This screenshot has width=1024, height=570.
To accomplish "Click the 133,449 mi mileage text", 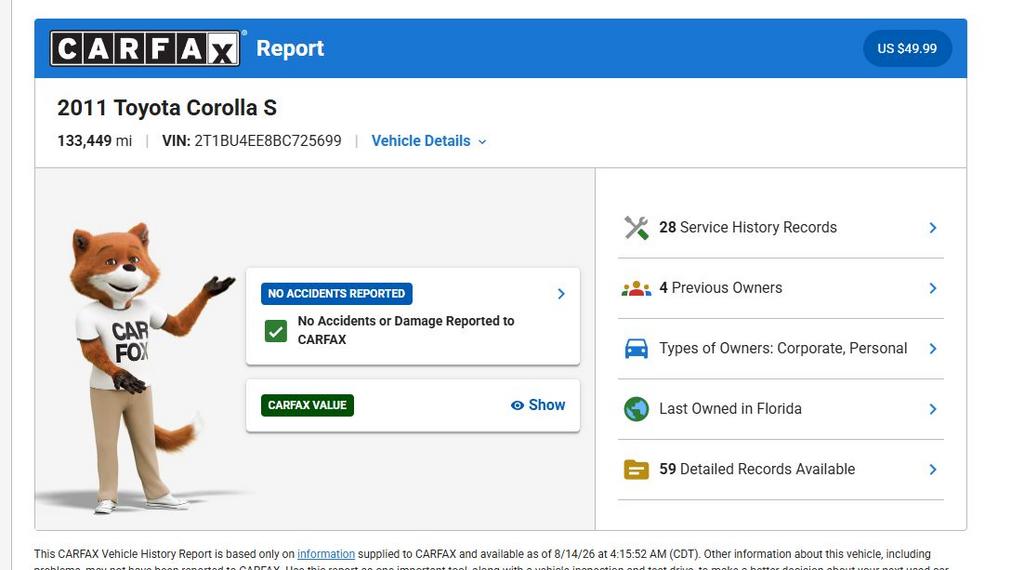I will click(95, 141).
